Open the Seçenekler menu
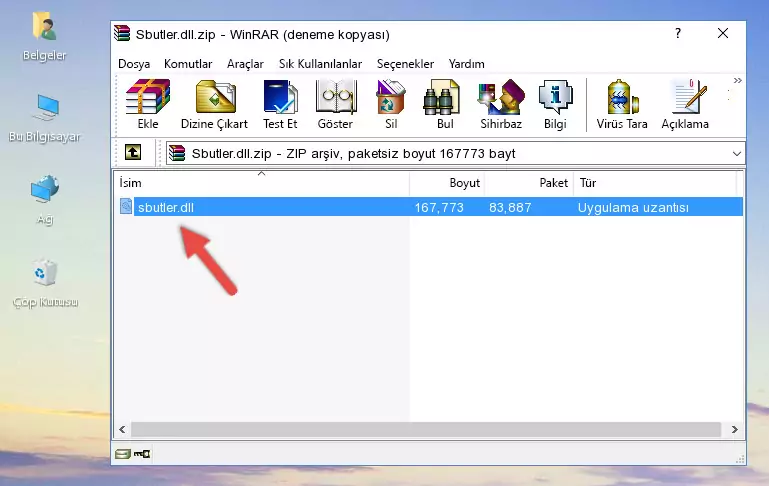Viewport: 769px width, 486px height. [405, 64]
